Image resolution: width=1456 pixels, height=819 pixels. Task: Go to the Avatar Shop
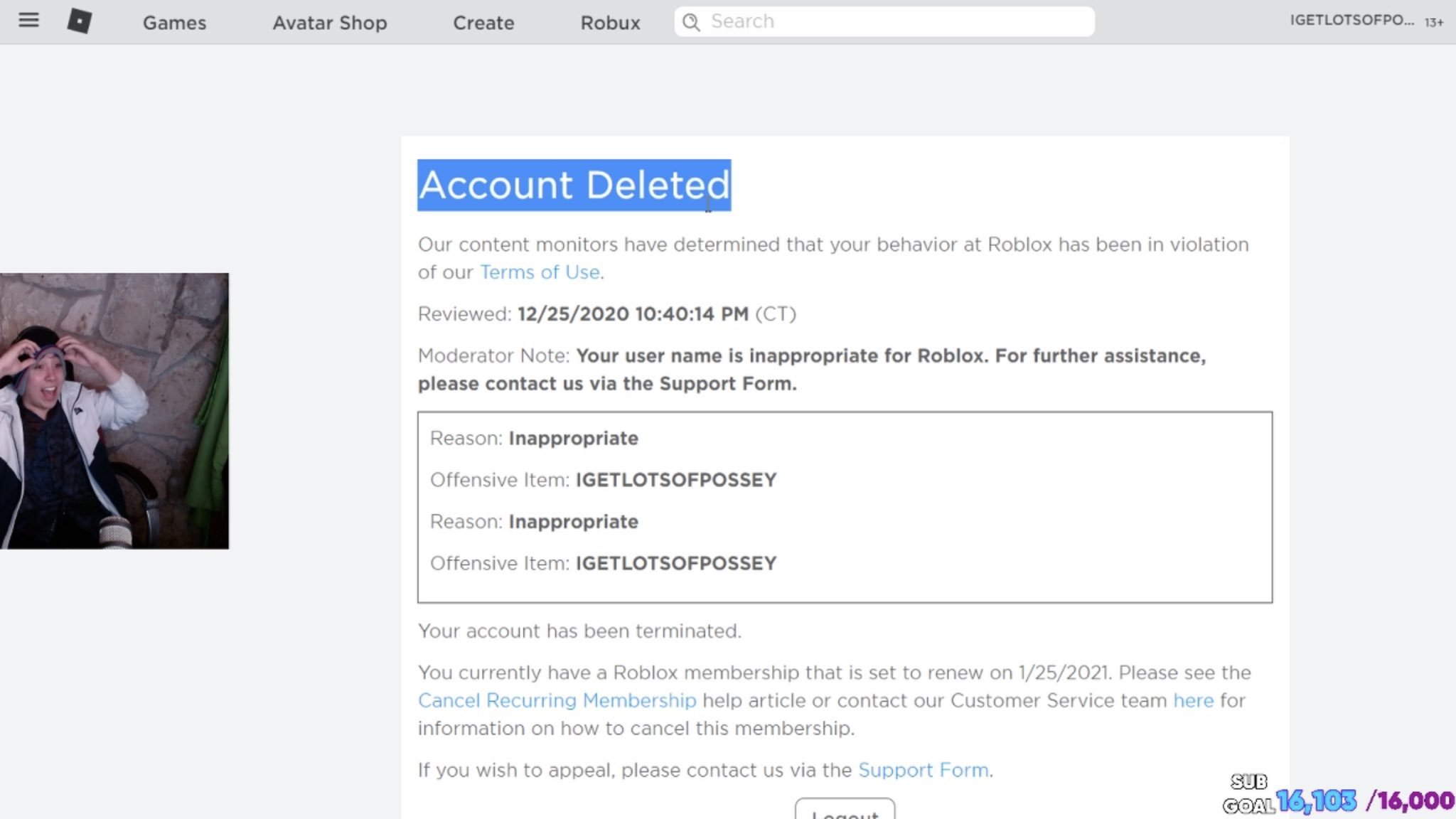[330, 23]
